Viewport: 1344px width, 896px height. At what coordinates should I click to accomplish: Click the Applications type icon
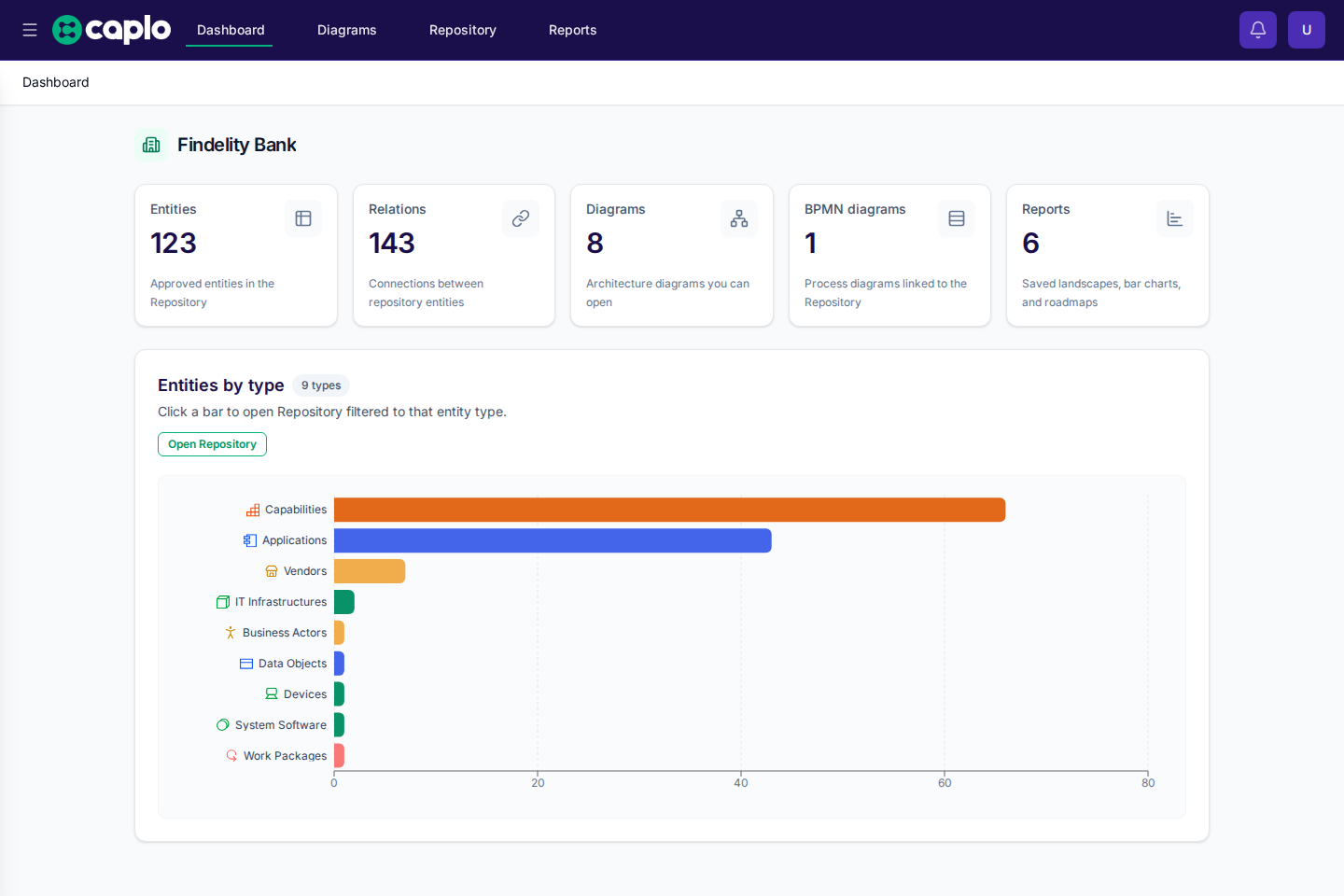[250, 540]
